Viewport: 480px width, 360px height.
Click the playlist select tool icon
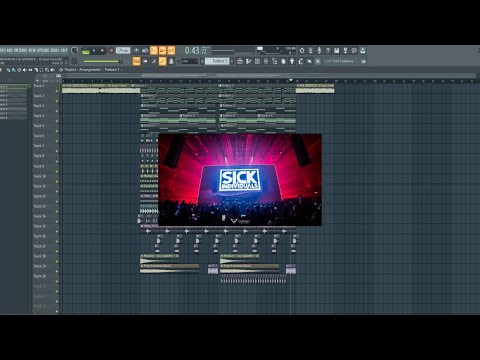(x=41, y=70)
